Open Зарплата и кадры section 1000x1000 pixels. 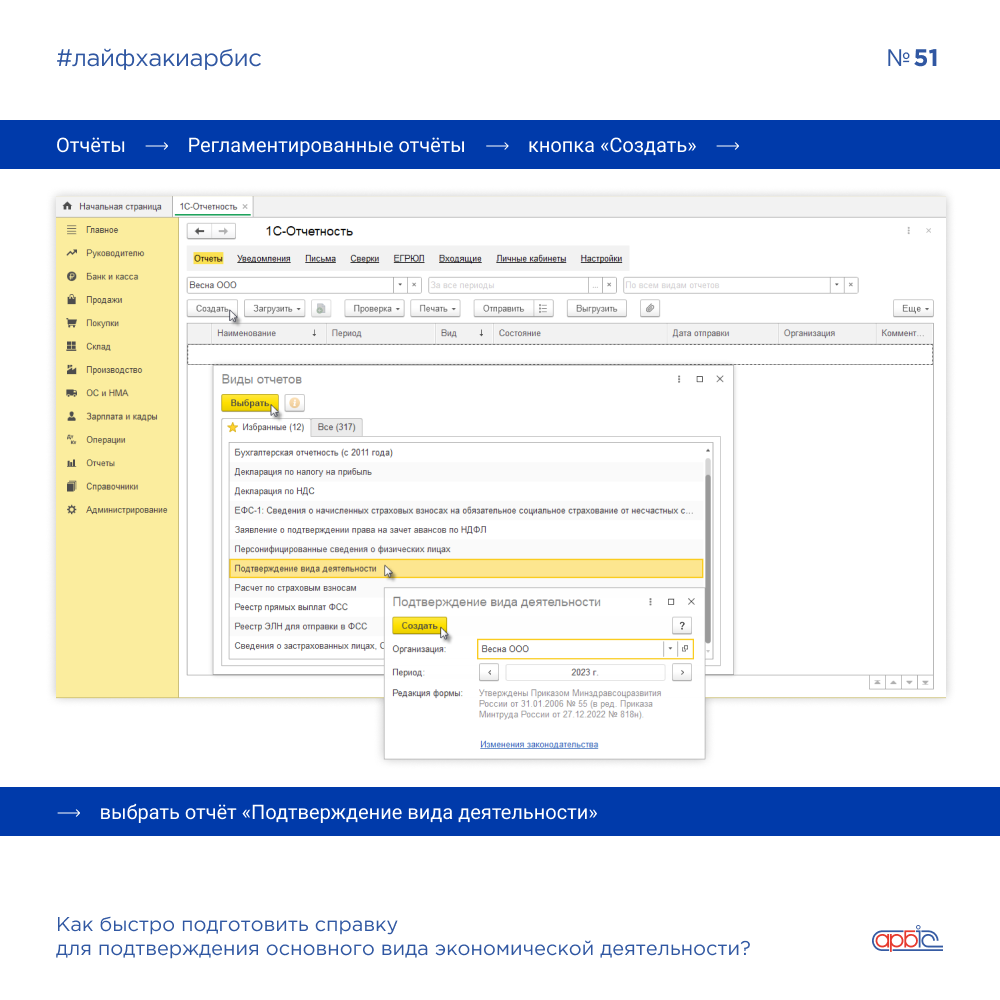tap(121, 416)
